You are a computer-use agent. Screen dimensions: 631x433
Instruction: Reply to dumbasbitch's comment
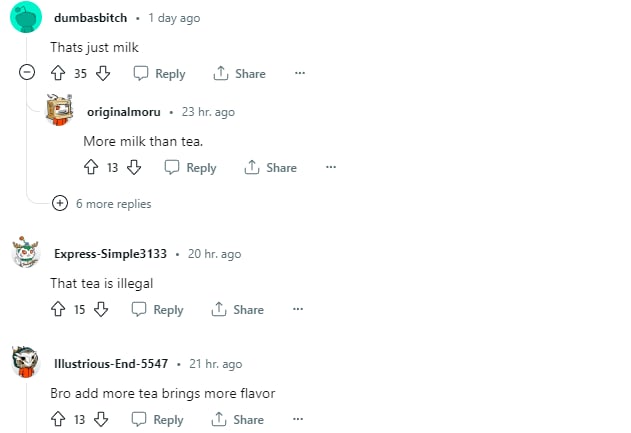tap(159, 73)
